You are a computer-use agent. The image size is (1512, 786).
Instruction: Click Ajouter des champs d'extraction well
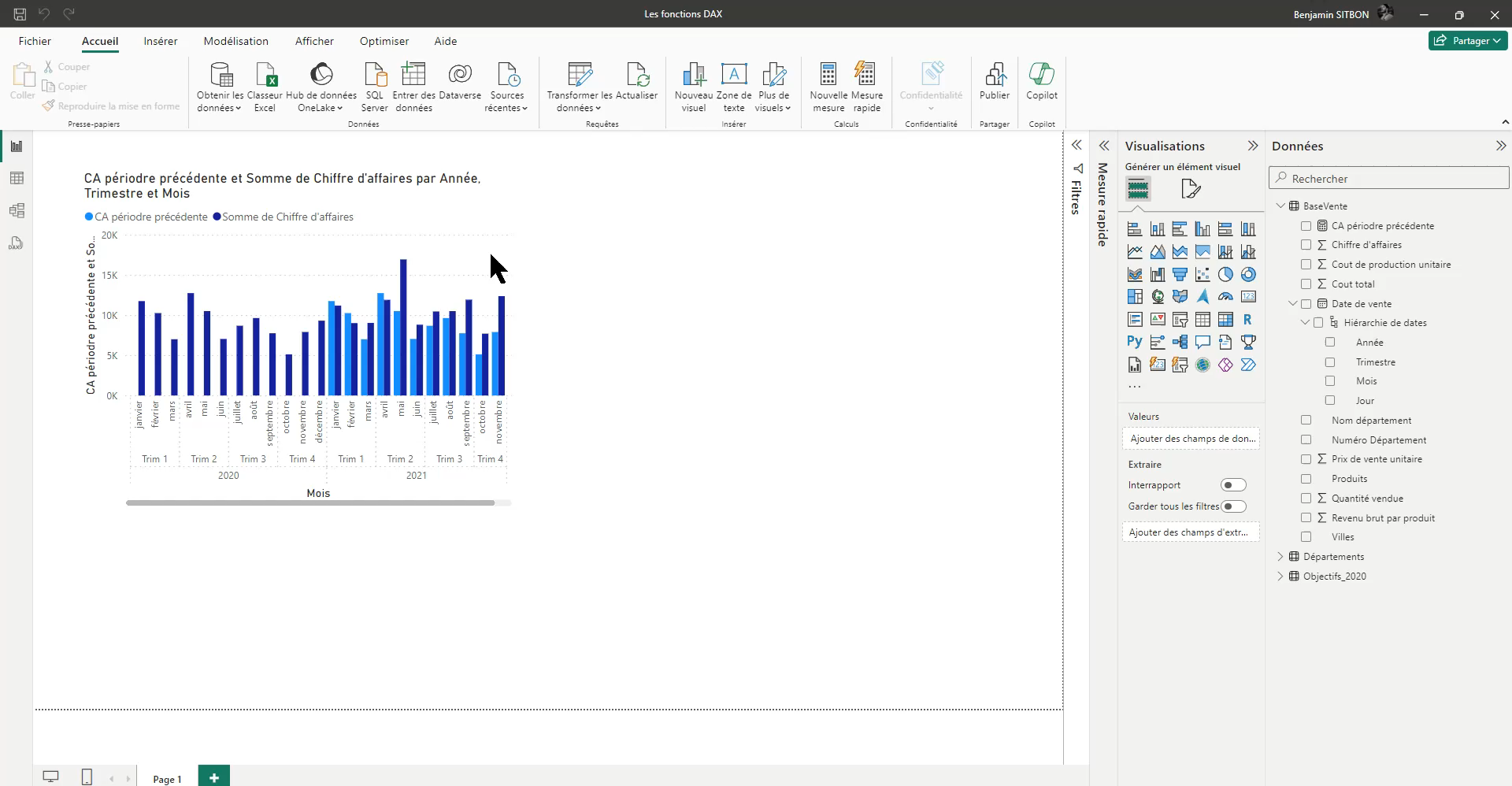tap(1191, 532)
